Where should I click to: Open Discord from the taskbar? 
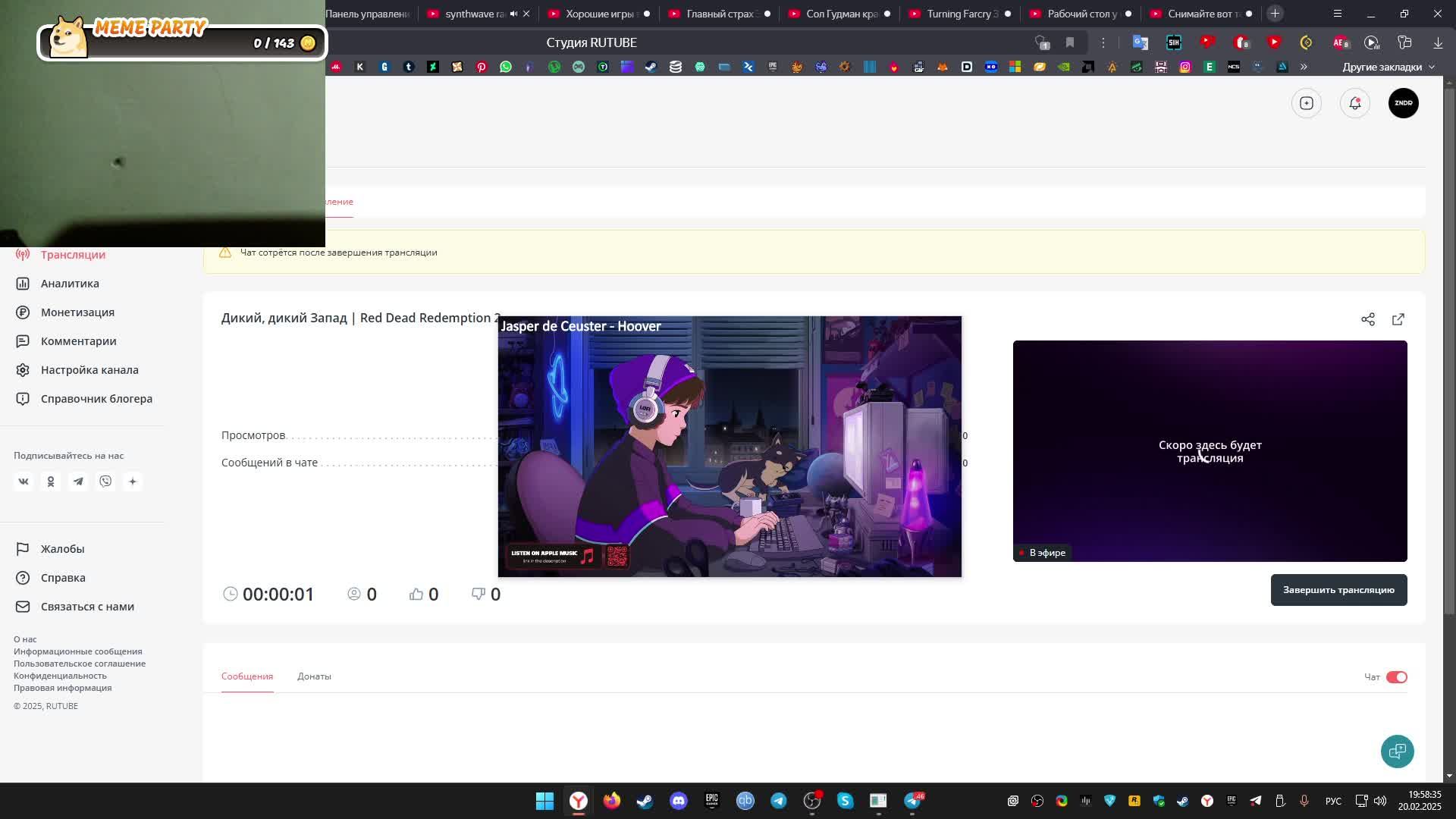678,801
